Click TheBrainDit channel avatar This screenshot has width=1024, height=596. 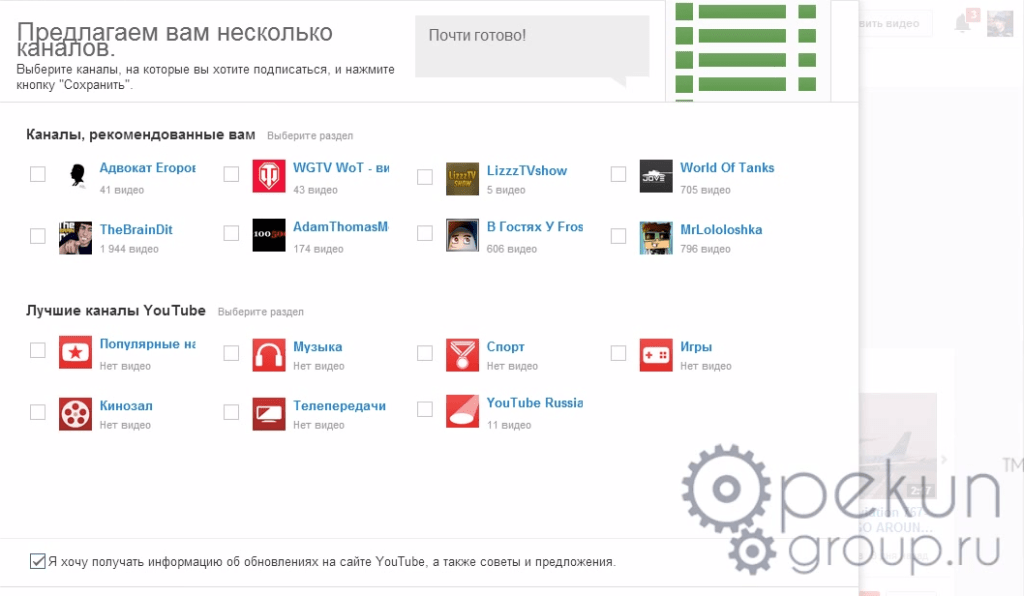[x=75, y=237]
